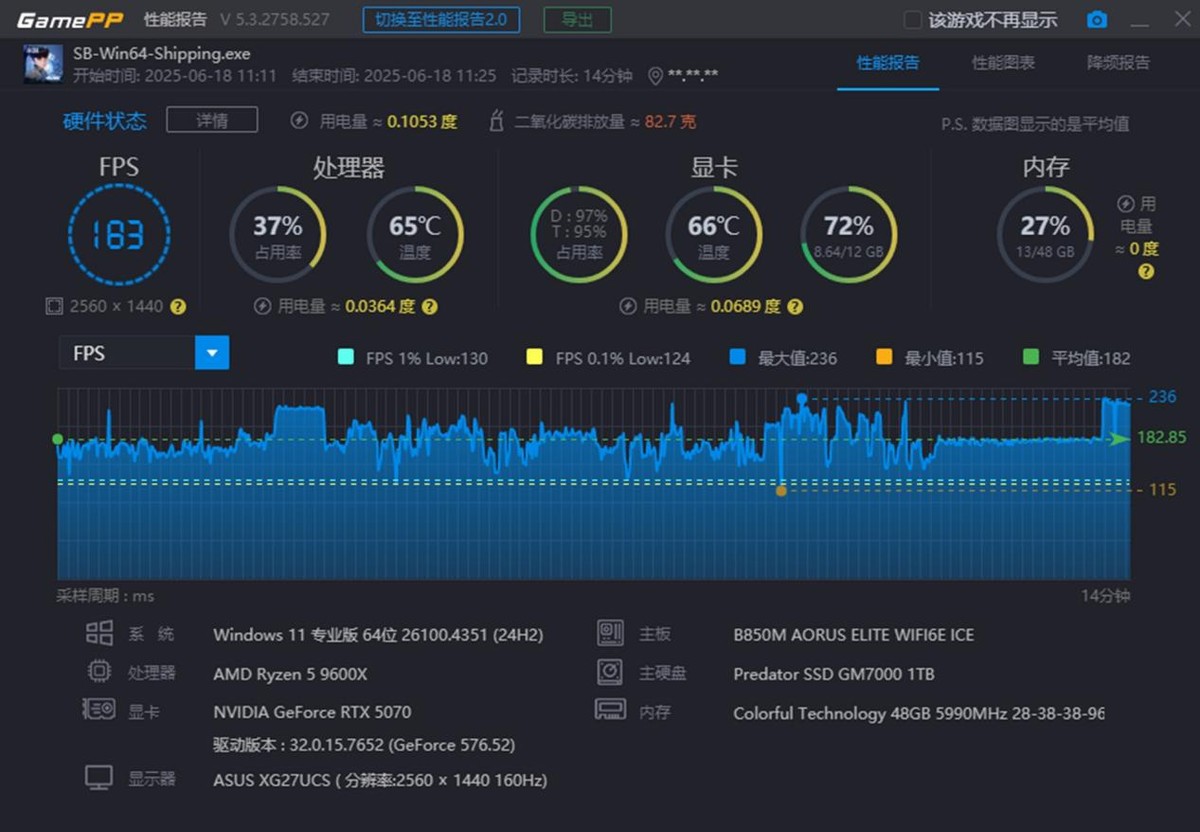The image size is (1200, 832).
Task: Click the 182.85 average value label
Action: click(x=1161, y=437)
